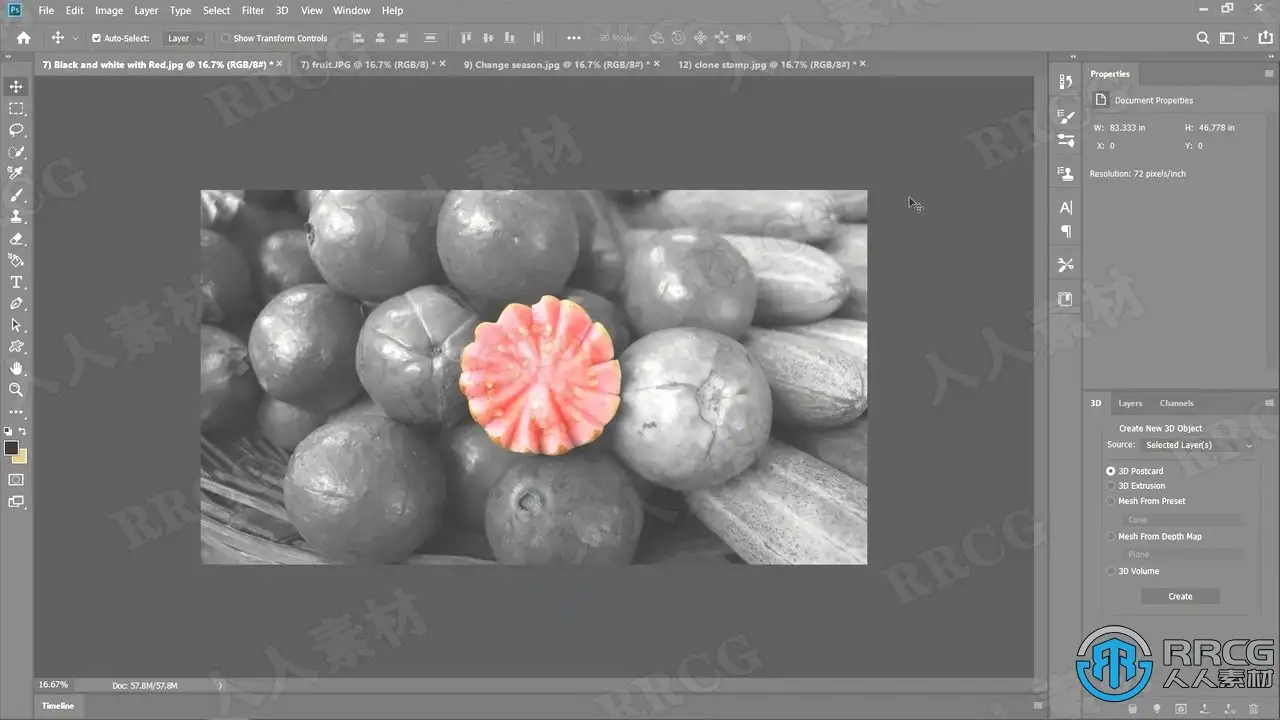The width and height of the screenshot is (1280, 720).
Task: Select the Pen tool
Action: (16, 303)
